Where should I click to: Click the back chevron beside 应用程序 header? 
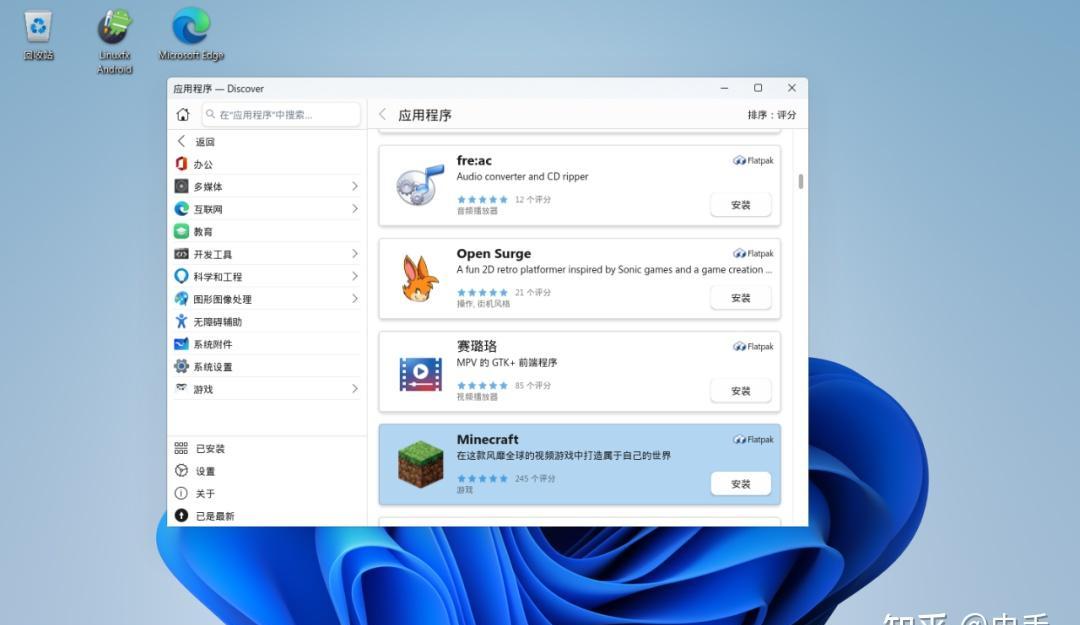tap(383, 114)
